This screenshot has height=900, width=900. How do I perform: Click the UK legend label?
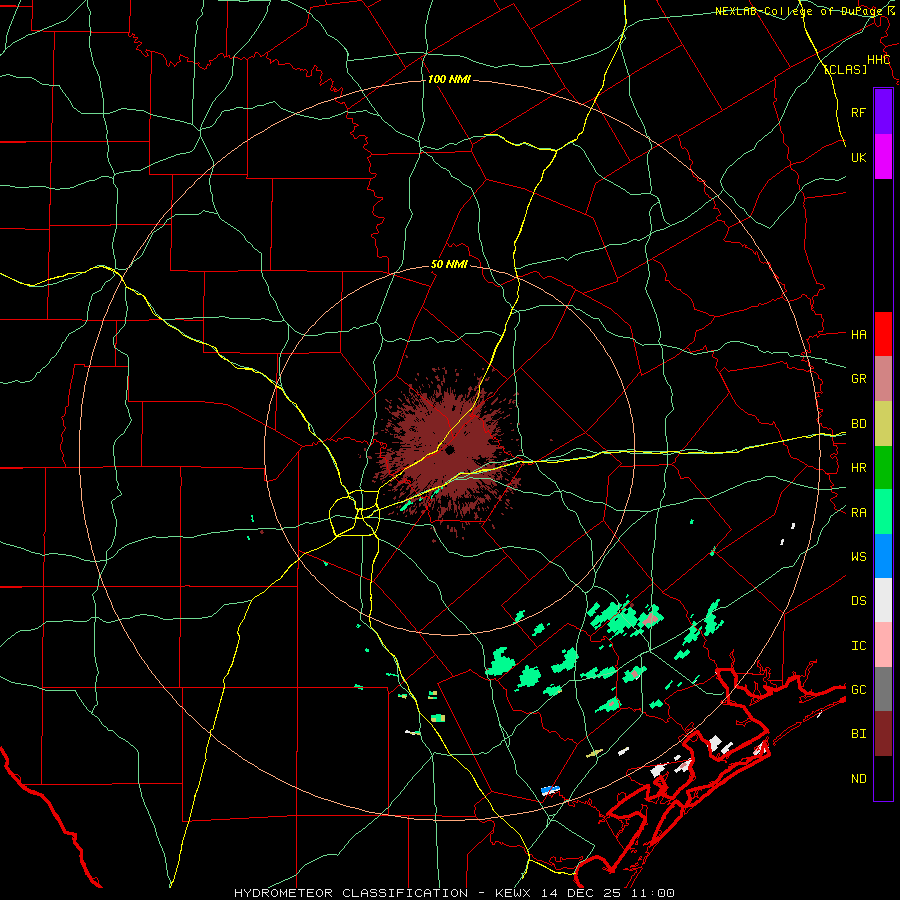click(858, 157)
